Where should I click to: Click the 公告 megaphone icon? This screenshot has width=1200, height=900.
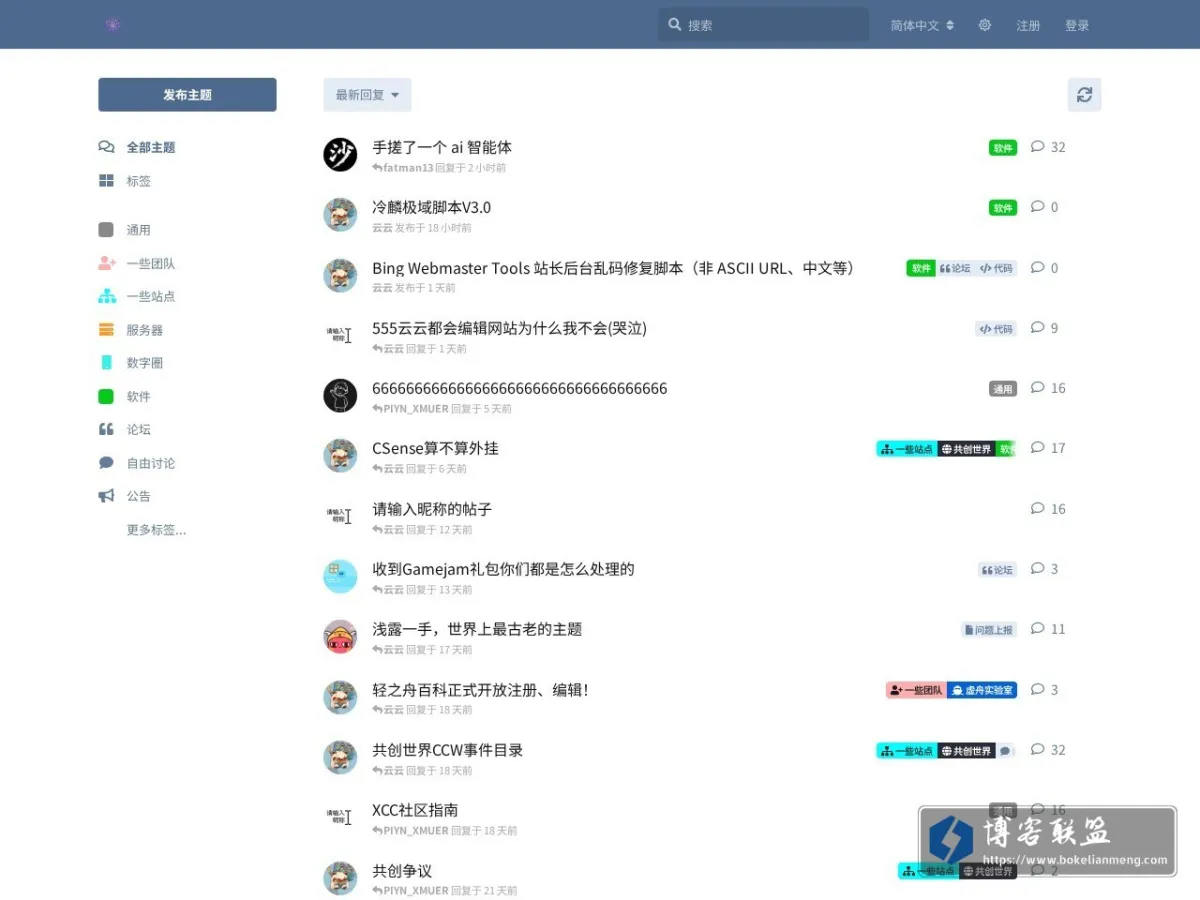pyautogui.click(x=106, y=496)
